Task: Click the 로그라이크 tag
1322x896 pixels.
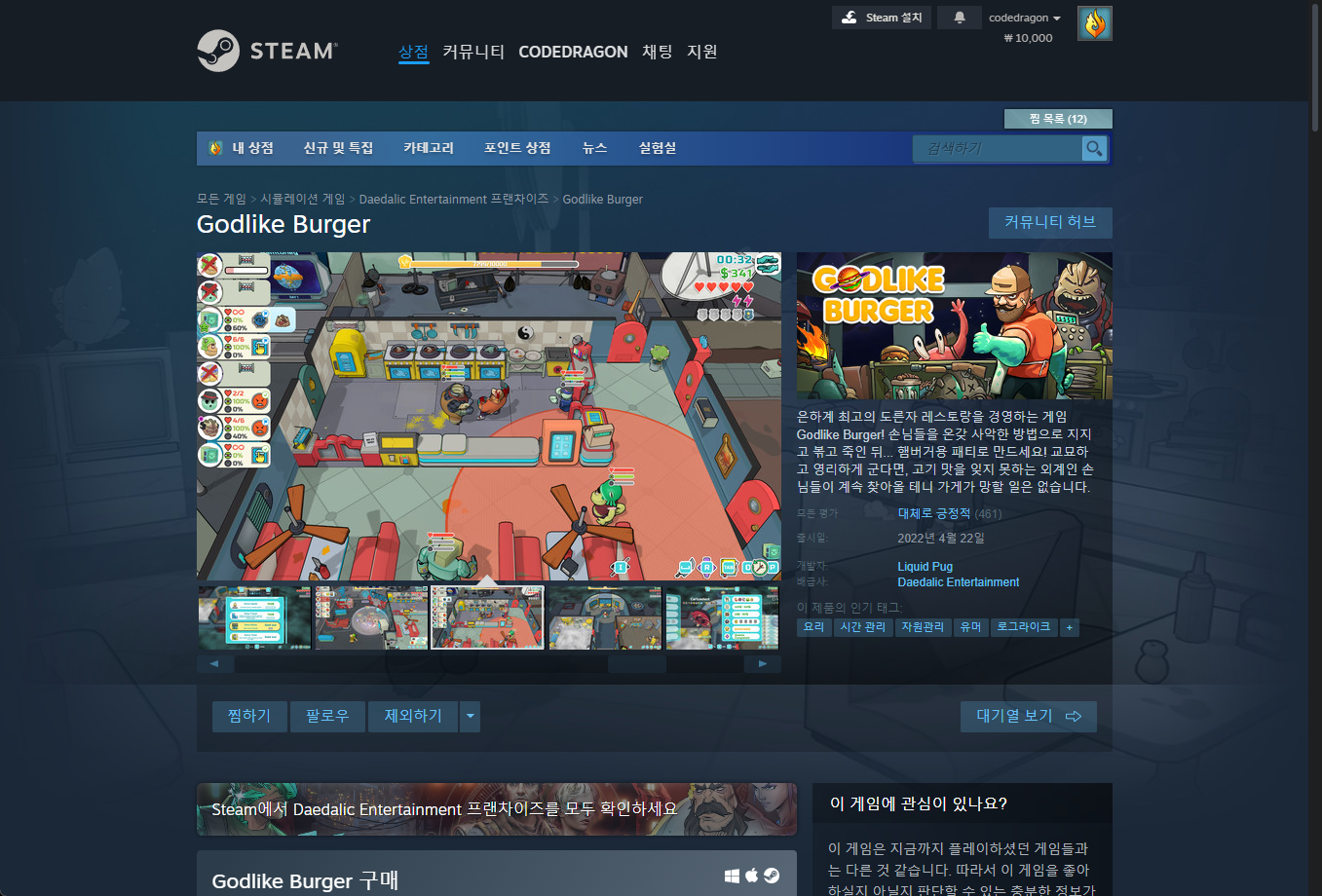Action: point(1024,627)
